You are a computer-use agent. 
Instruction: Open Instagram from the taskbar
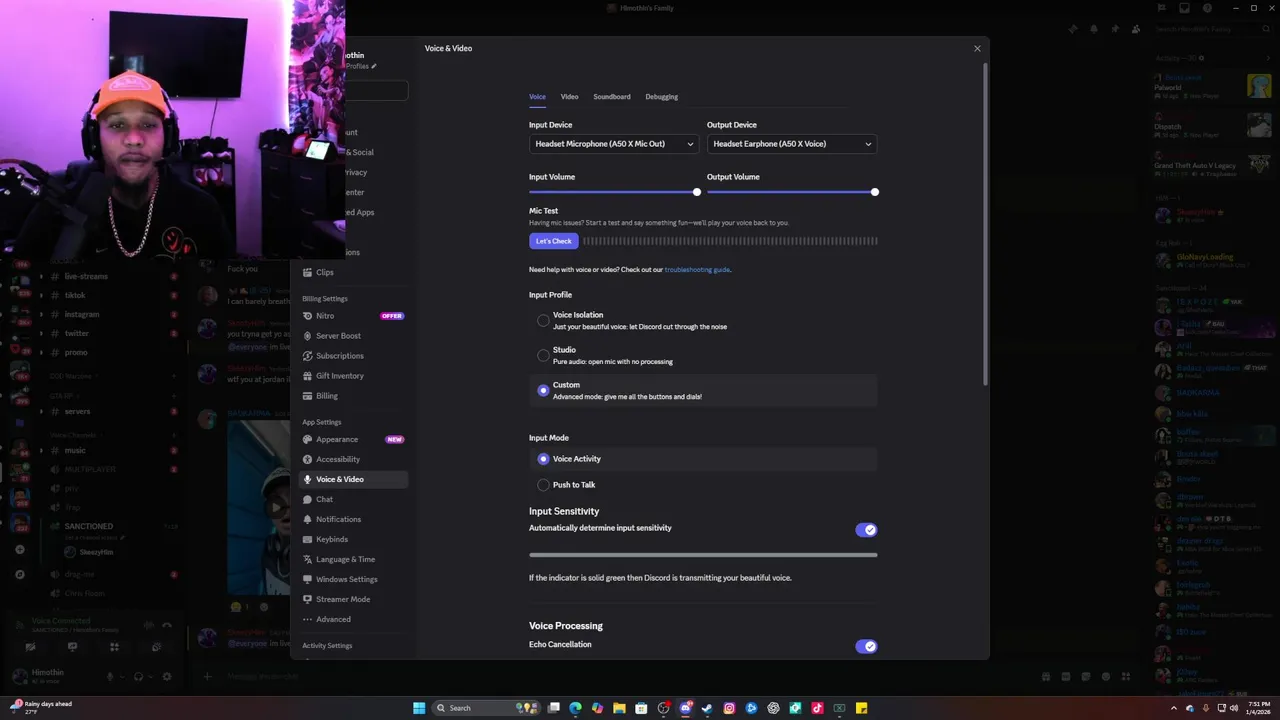[729, 708]
